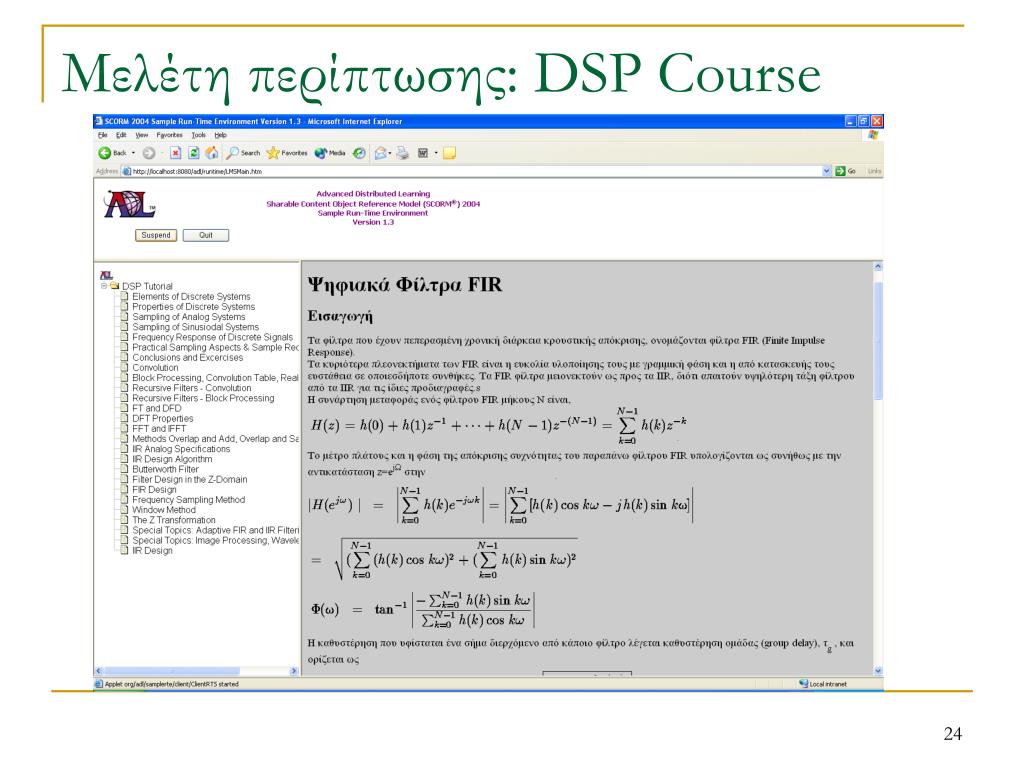Click the tree pane scroll right arrow
Image resolution: width=1024 pixels, height=768 pixels.
[293, 671]
